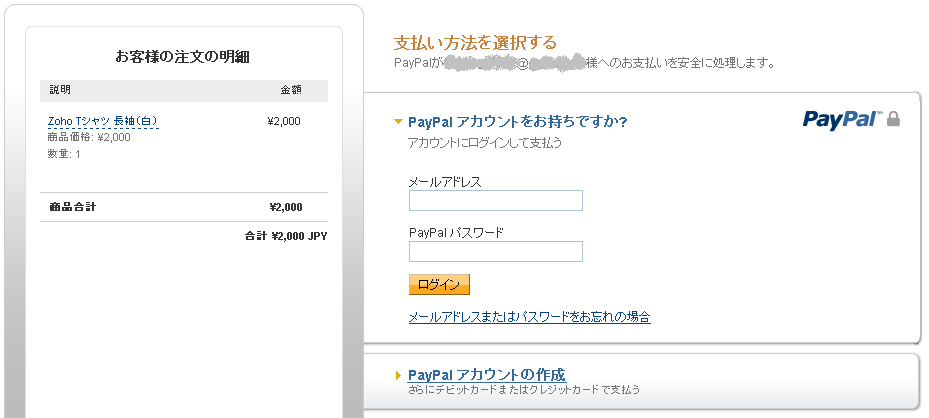Viewport: 929px width, 418px height.
Task: Click the 商品合計 subtotal row
Action: click(184, 207)
